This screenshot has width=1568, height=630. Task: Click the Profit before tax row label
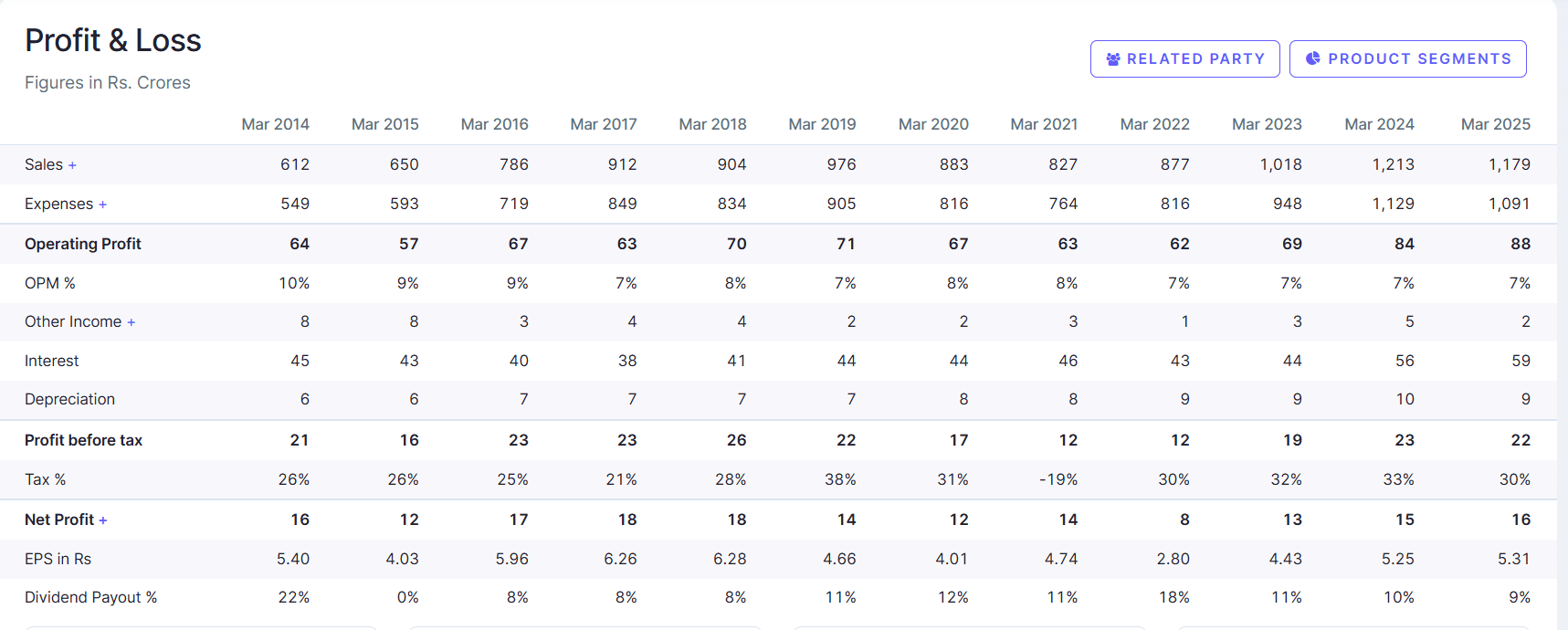pyautogui.click(x=83, y=439)
